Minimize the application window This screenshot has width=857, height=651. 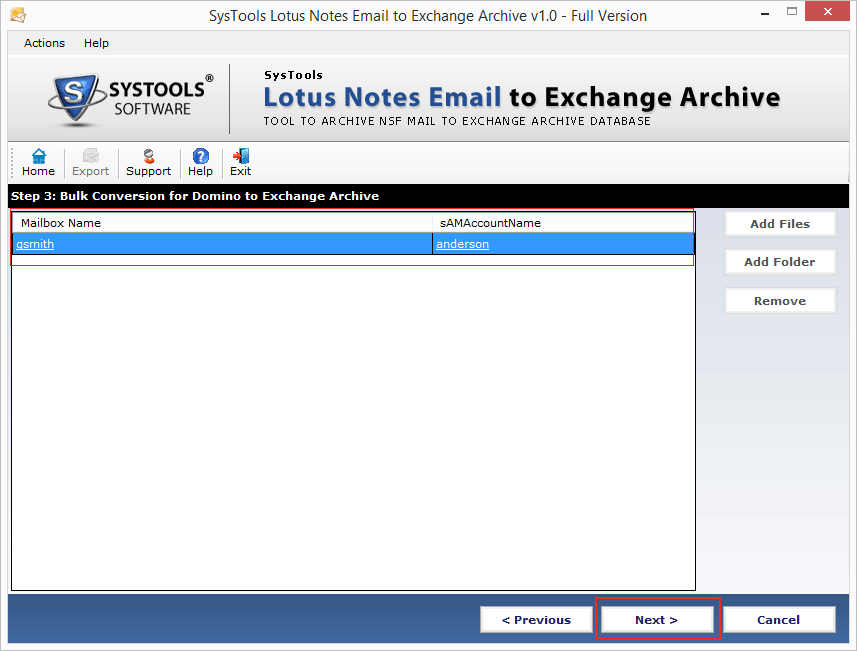765,12
